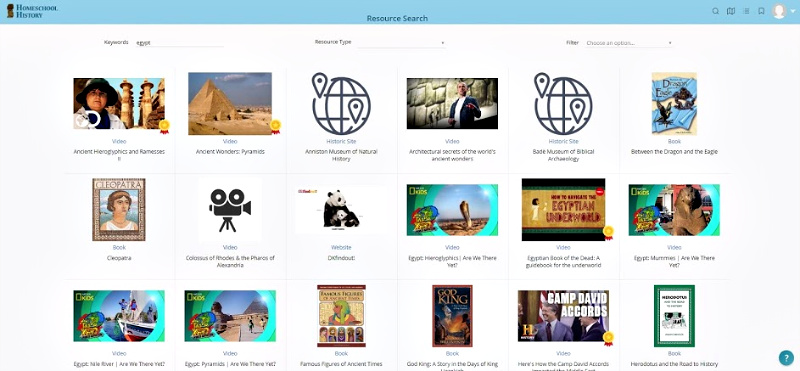Image resolution: width=800 pixels, height=371 pixels.
Task: Click the user avatar picture
Action: tap(779, 11)
